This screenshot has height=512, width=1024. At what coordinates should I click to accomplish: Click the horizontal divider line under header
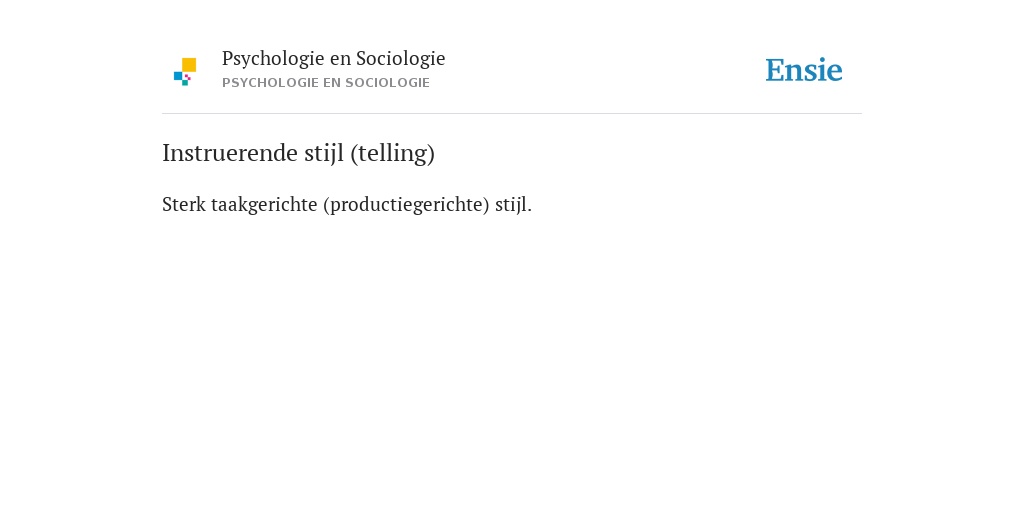point(512,114)
